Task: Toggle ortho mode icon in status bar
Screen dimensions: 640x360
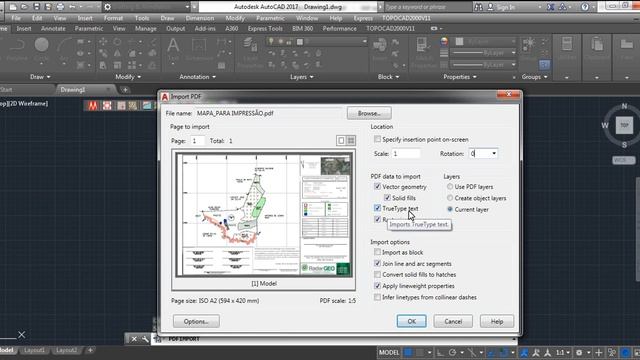Action: point(440,352)
